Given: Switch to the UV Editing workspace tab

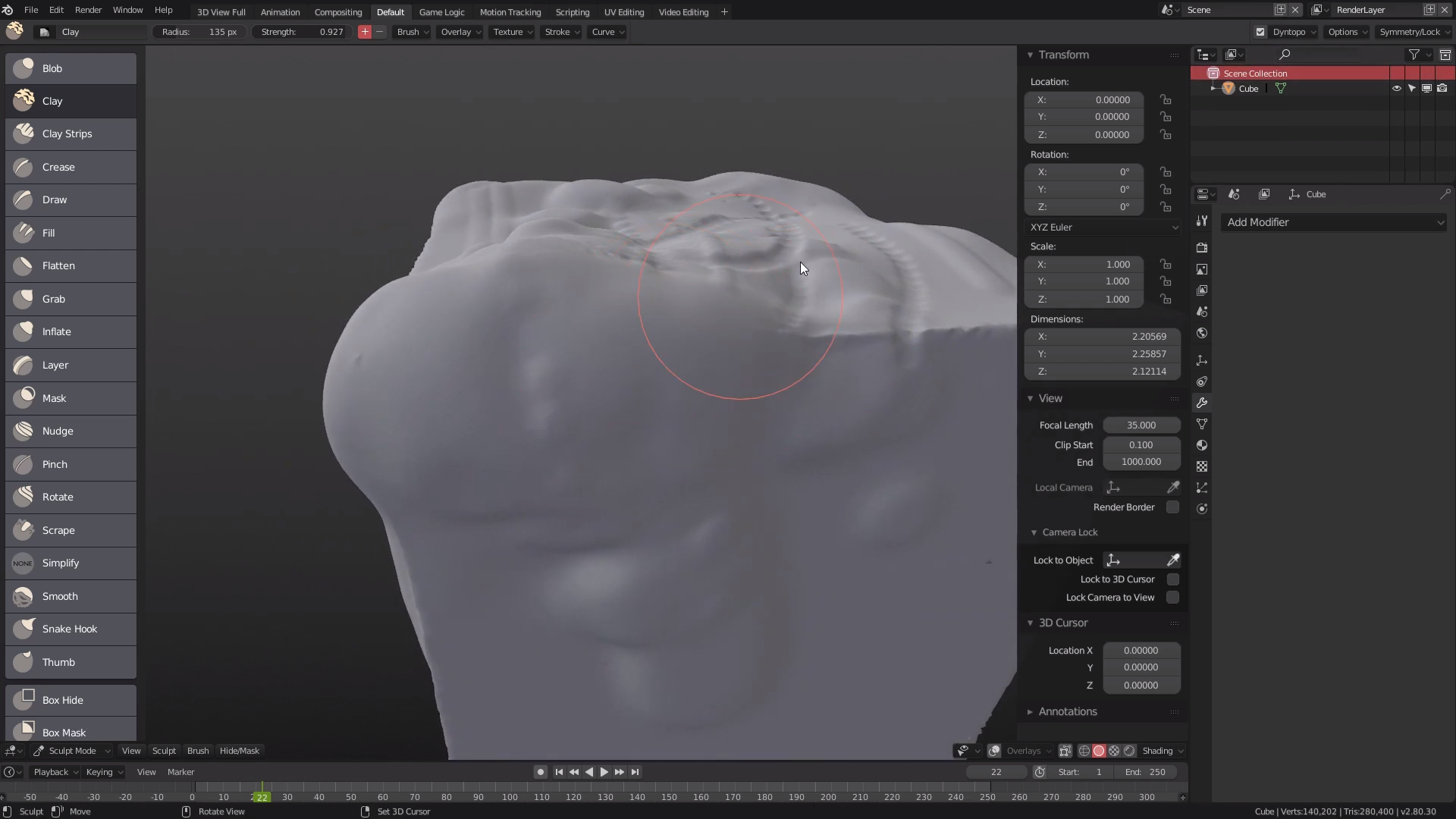Looking at the screenshot, I should (x=623, y=12).
